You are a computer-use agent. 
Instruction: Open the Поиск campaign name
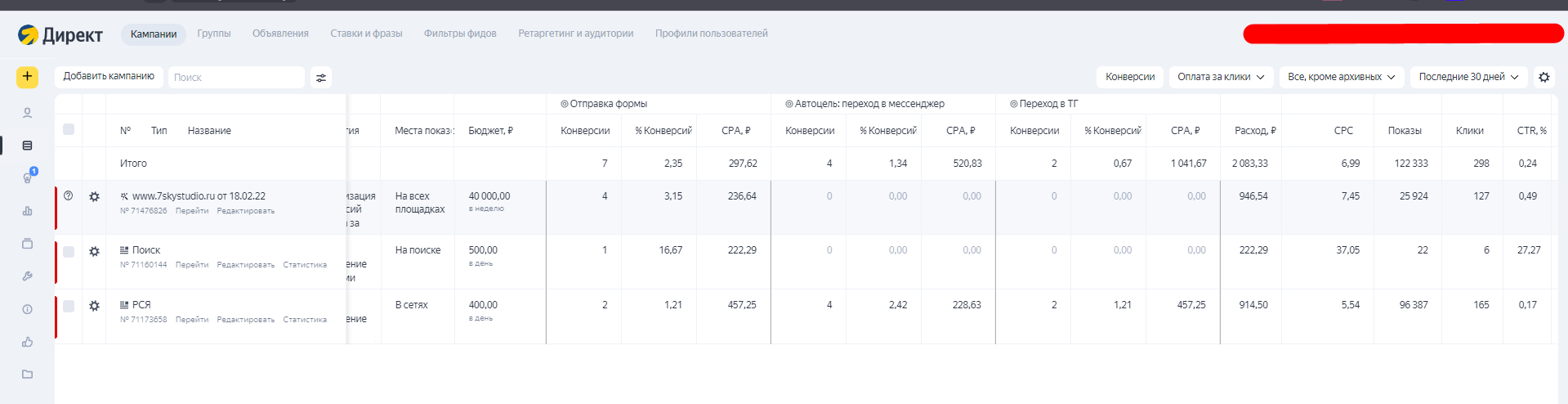[x=146, y=250]
